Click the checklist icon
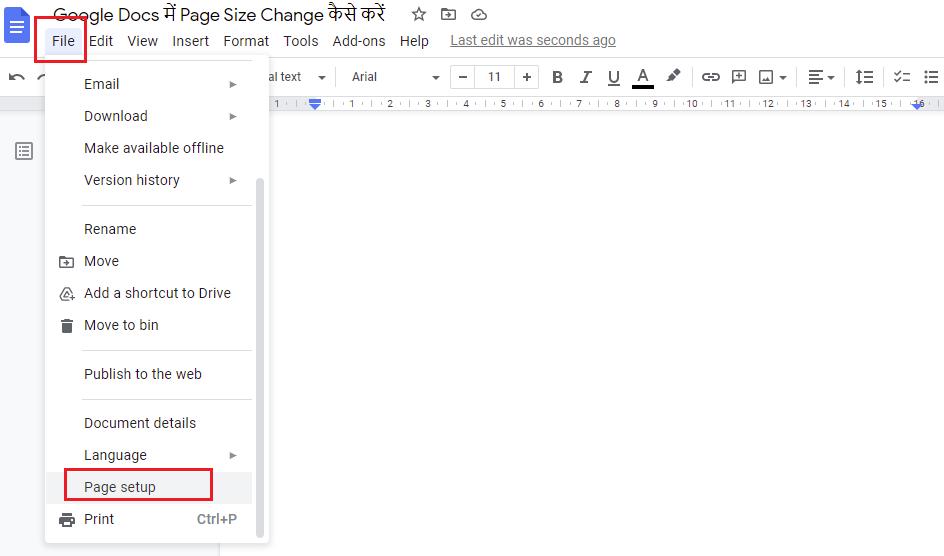Screen dimensions: 944x556 click(x=901, y=77)
